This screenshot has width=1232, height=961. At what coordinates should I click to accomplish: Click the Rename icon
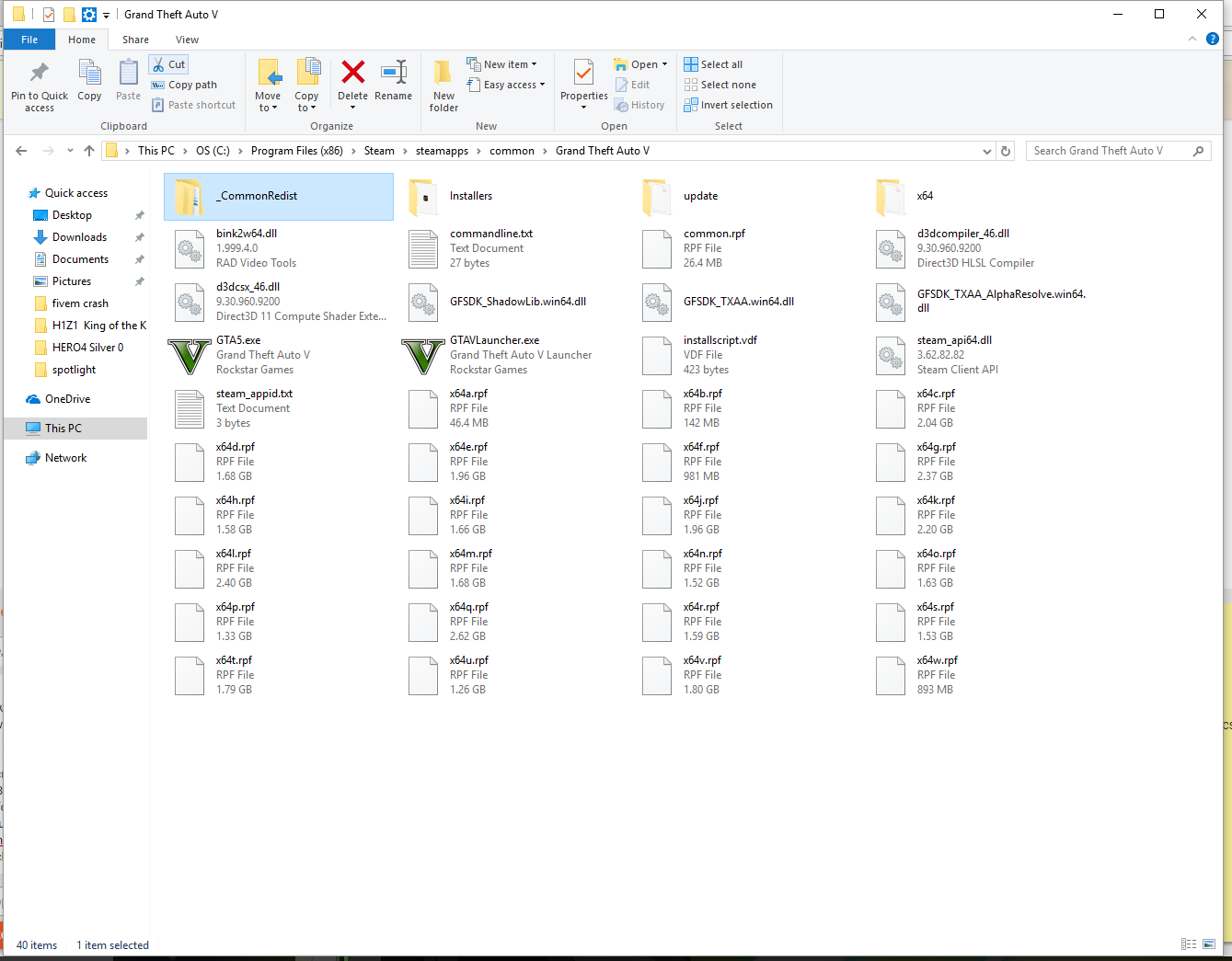coord(394,73)
